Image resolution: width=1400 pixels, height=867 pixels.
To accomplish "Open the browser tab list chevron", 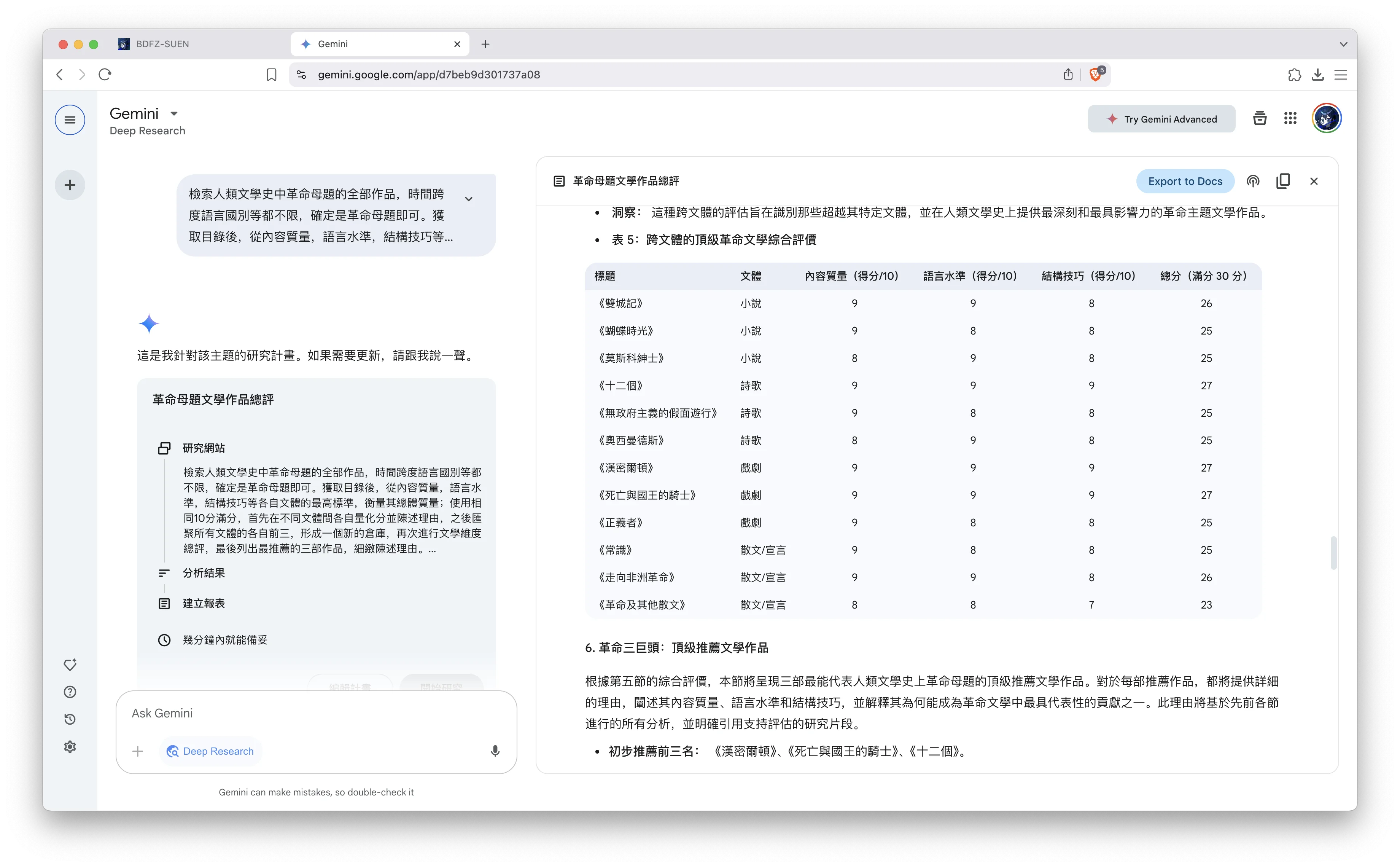I will [1343, 44].
